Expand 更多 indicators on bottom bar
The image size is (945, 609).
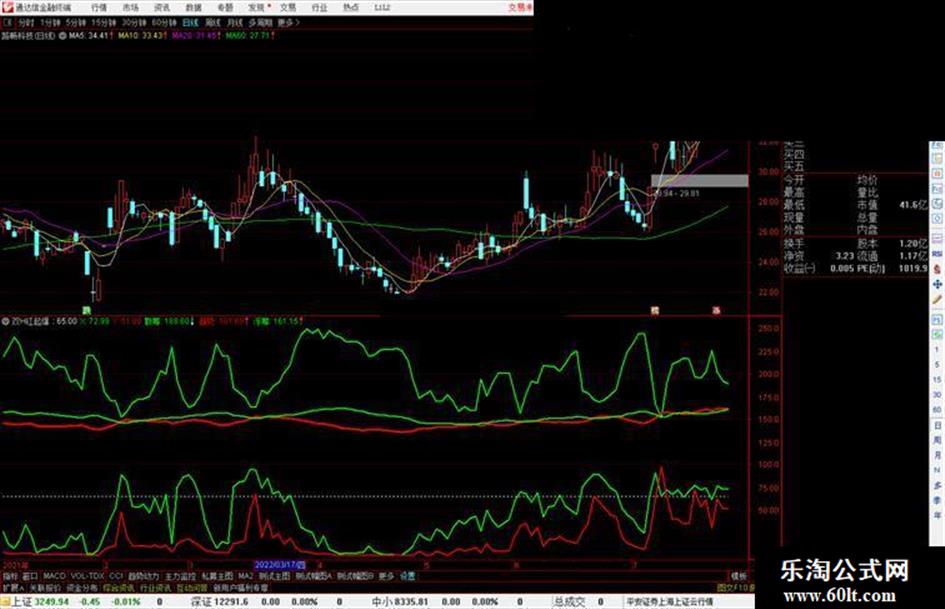386,576
